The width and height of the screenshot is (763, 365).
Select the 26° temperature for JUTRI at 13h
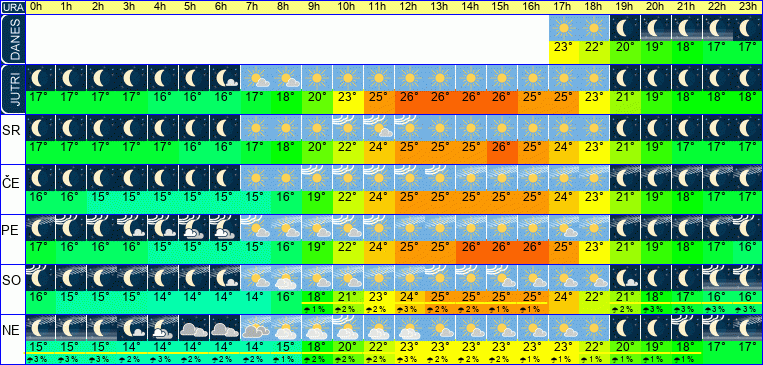tap(440, 97)
